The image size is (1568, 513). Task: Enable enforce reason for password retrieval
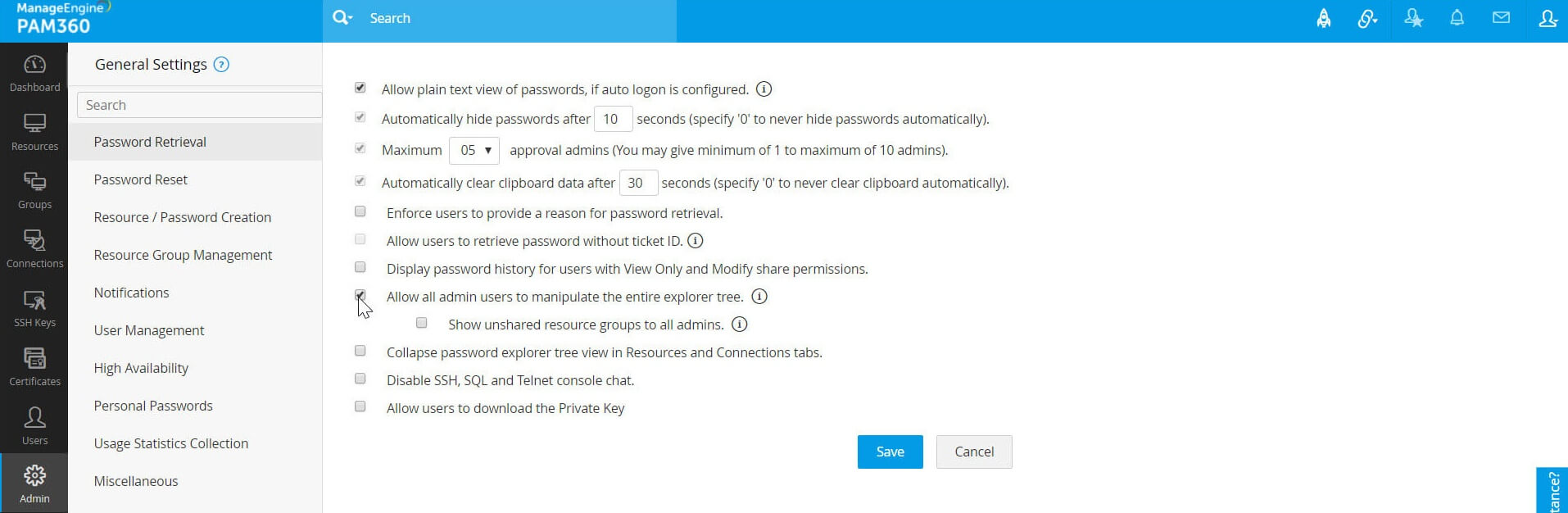tap(360, 211)
